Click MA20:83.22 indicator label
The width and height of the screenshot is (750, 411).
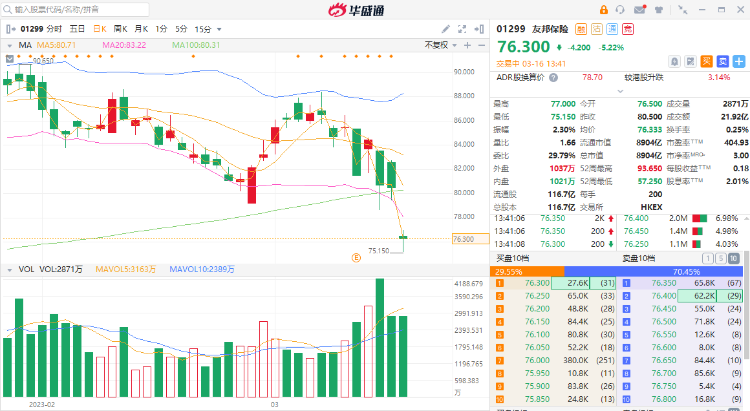[124, 45]
